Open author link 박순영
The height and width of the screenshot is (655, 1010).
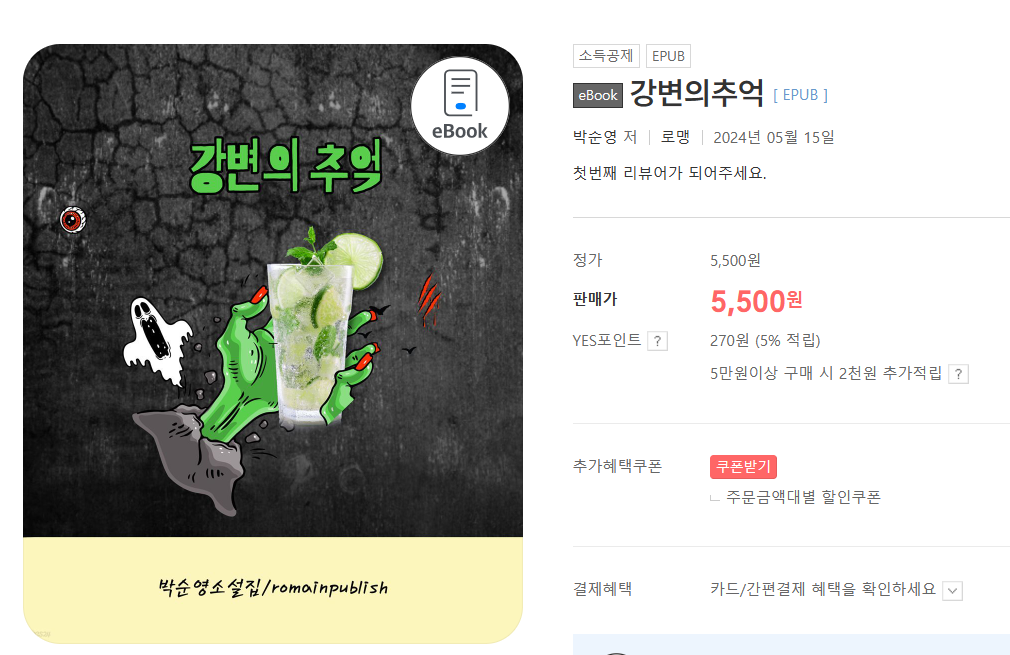tap(595, 137)
